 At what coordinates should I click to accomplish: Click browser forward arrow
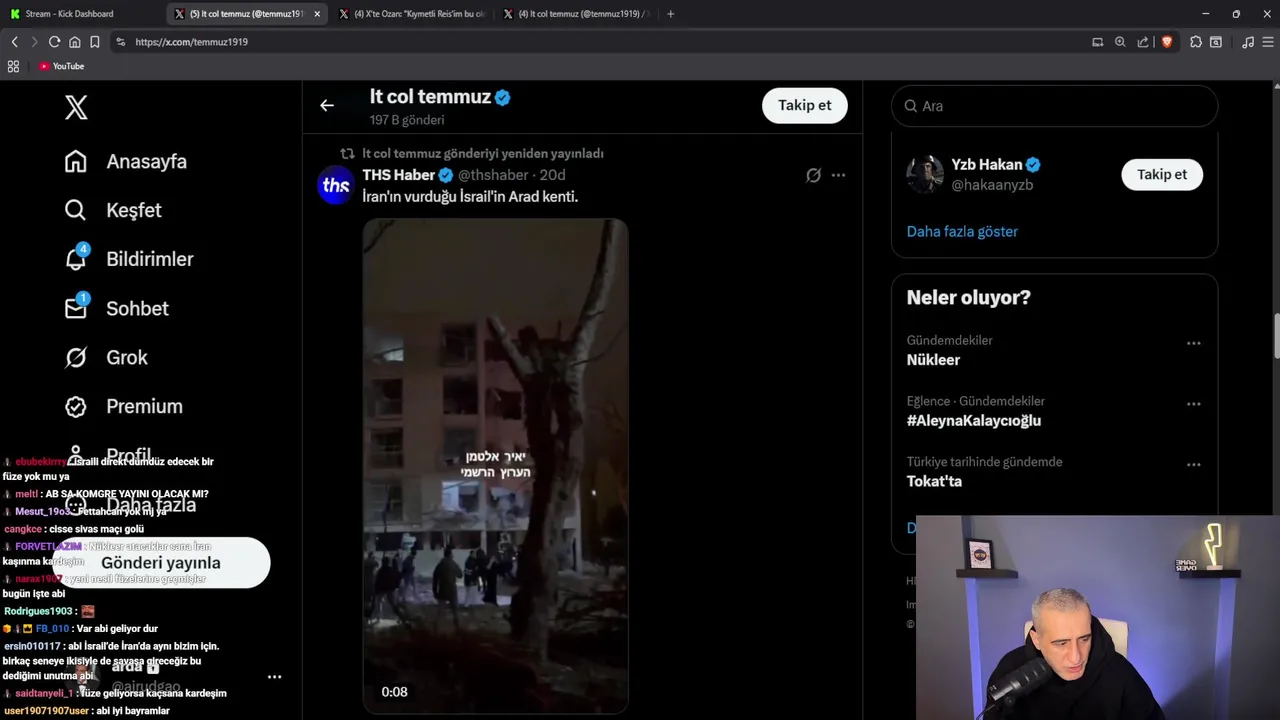tap(34, 42)
